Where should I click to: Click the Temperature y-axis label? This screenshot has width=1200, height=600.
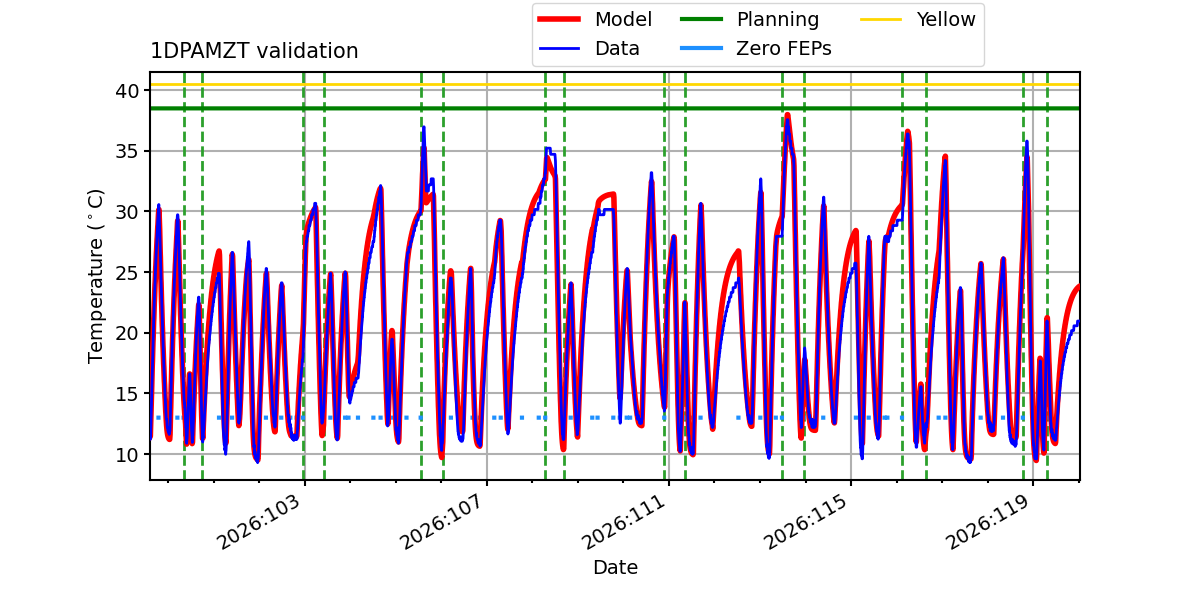pos(96,275)
